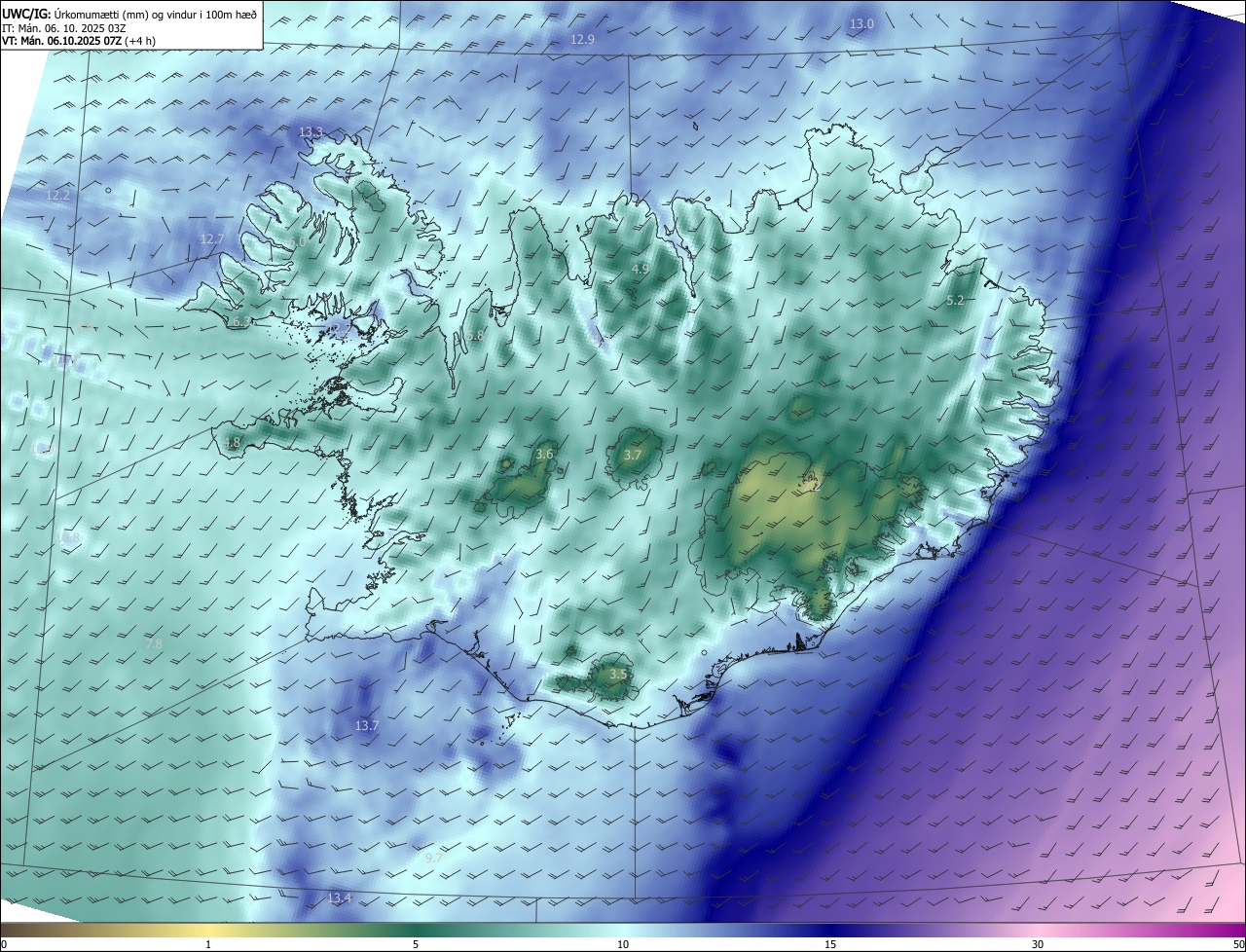Click the 'IT: Mán. 06. 10. 2025 03Z' line
This screenshot has width=1246, height=952.
tap(63, 28)
